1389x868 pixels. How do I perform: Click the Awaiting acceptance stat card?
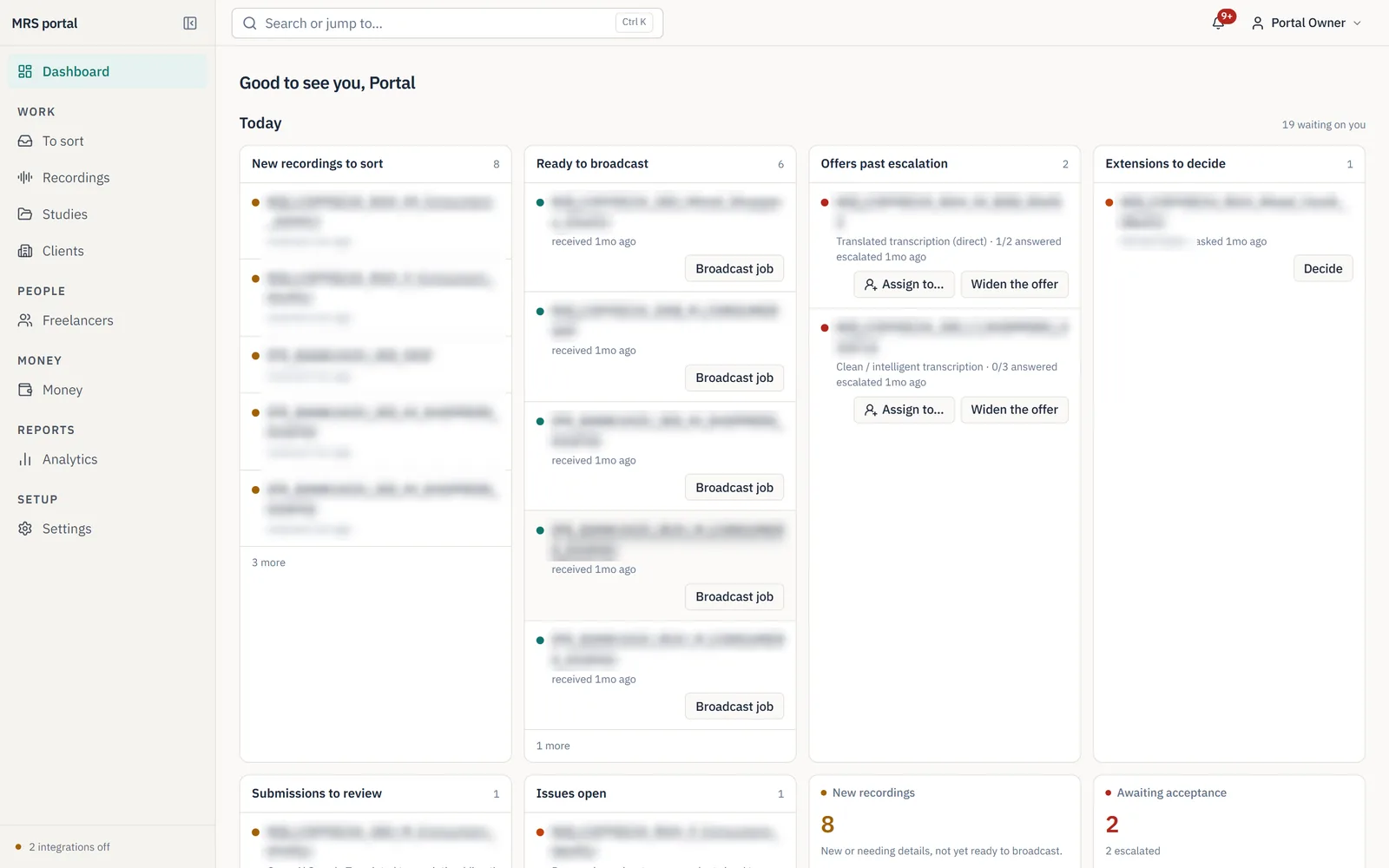1229,821
